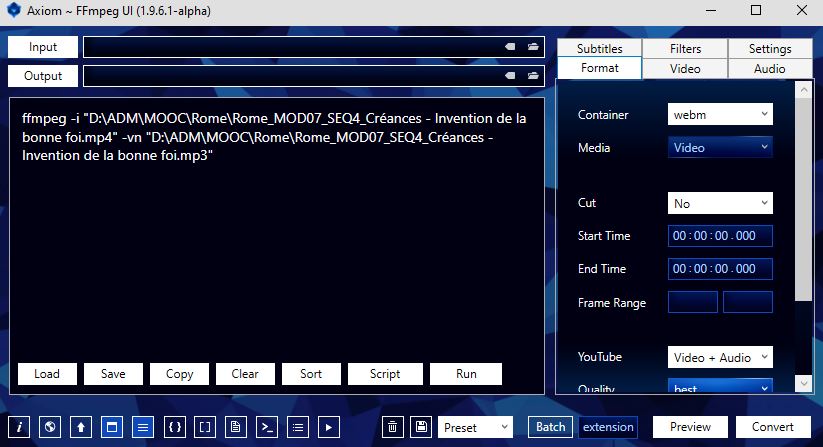Switch to the Video tab
This screenshot has width=823, height=447.
tap(685, 69)
